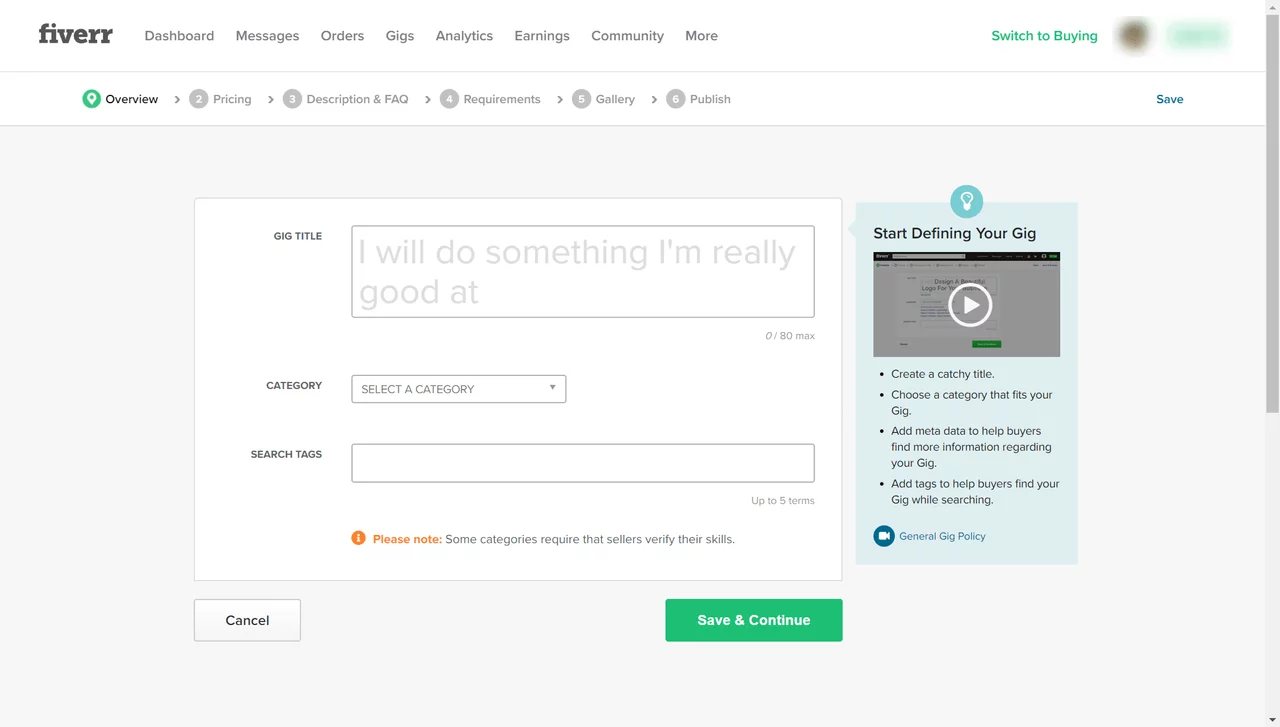Play the gig tutorial video
The height and width of the screenshot is (727, 1280).
(969, 305)
